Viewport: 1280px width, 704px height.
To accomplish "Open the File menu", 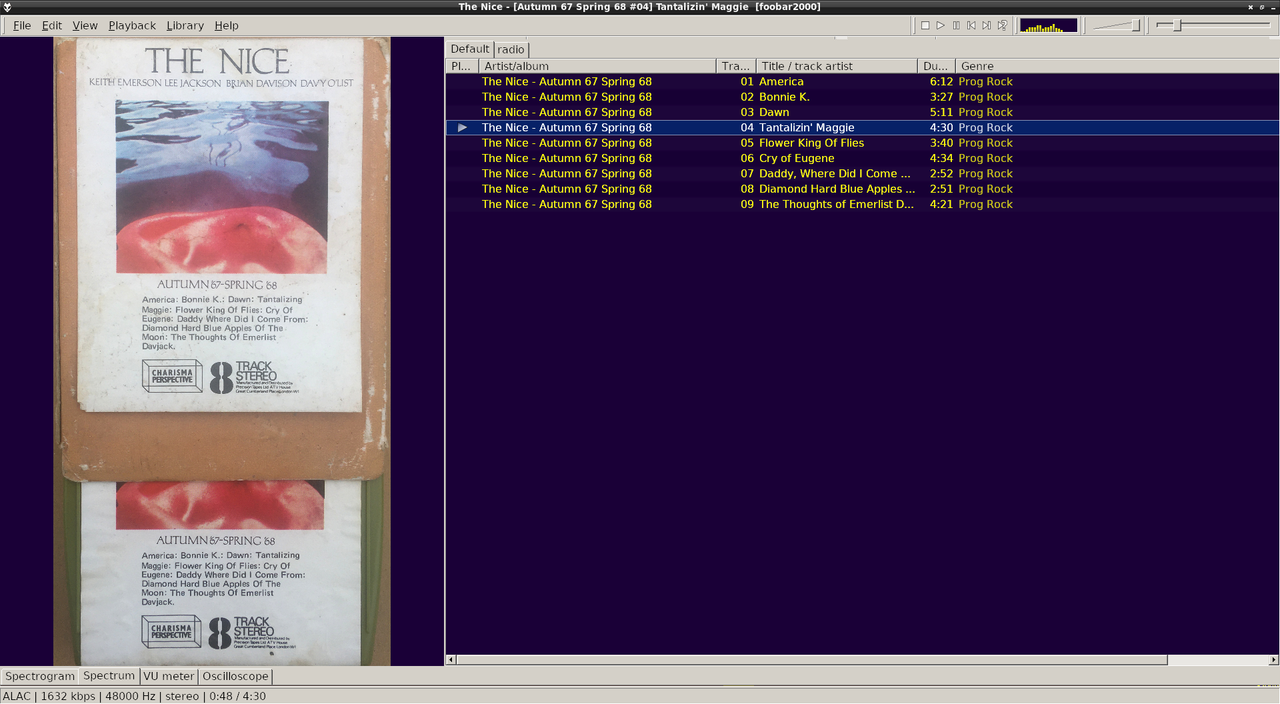I will 22,25.
